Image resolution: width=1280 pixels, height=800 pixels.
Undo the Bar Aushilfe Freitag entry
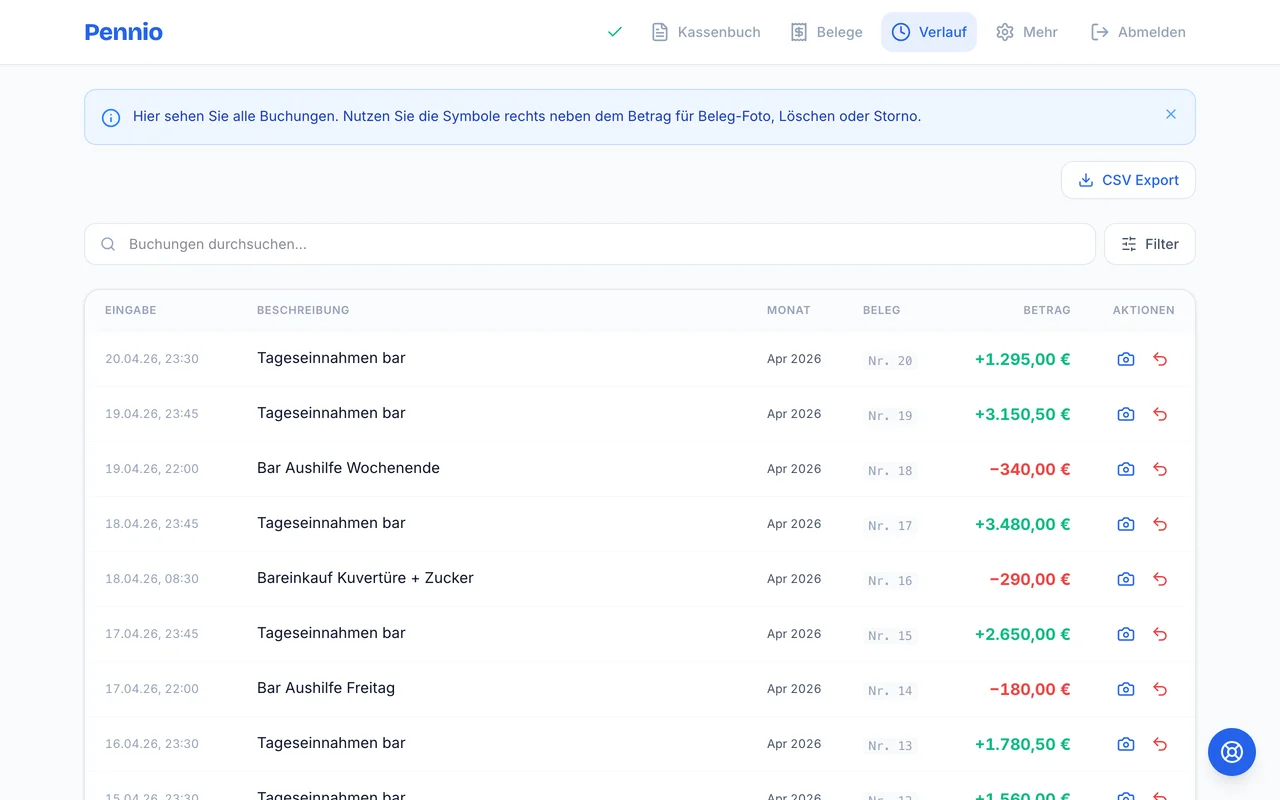1160,689
